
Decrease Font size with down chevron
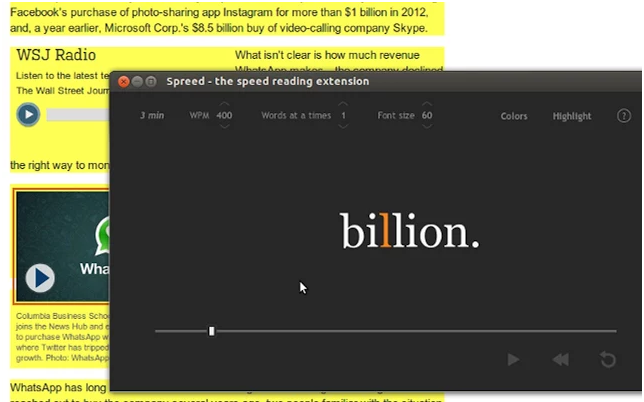[x=427, y=126]
